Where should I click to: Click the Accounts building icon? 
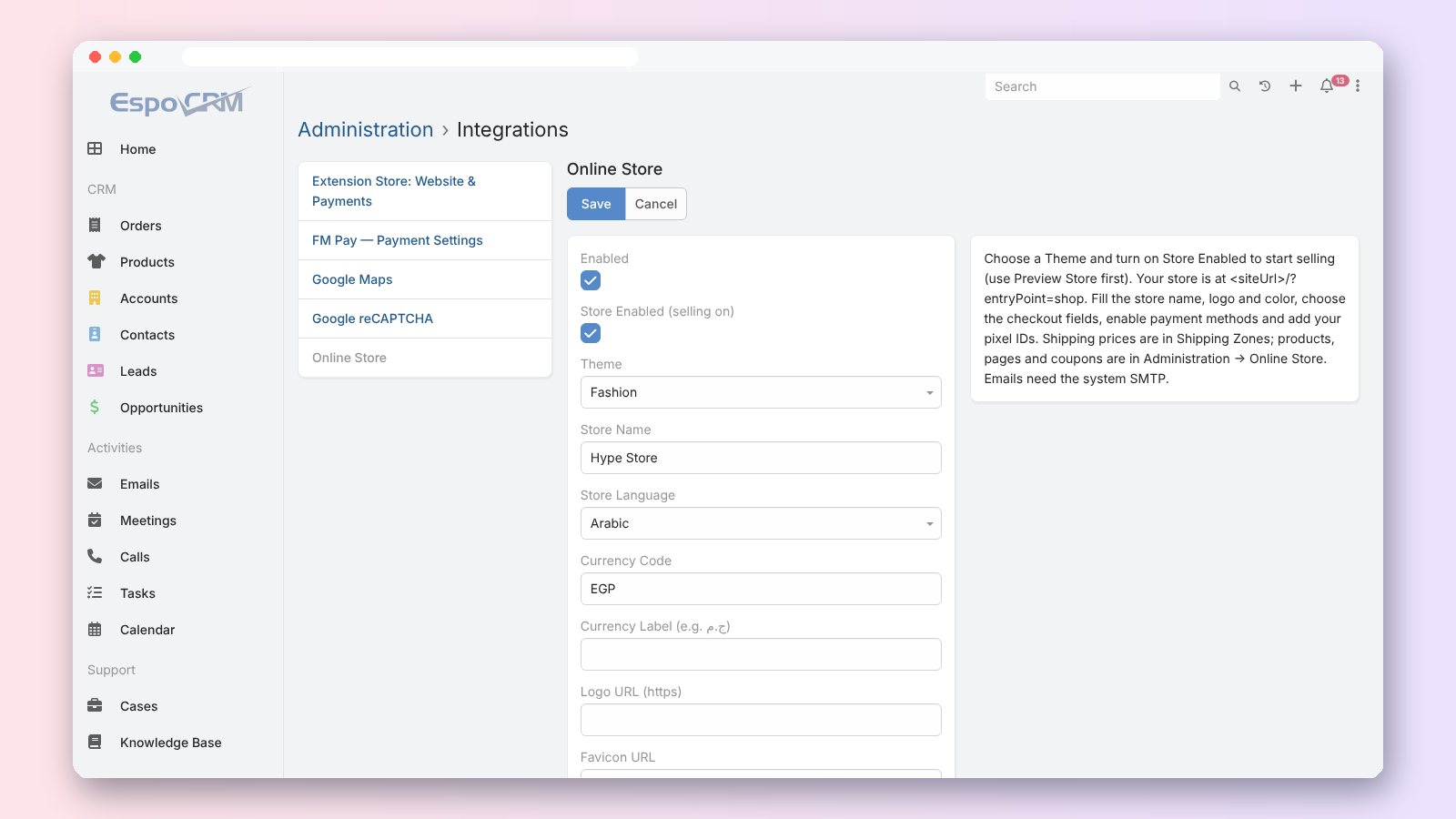[x=95, y=298]
